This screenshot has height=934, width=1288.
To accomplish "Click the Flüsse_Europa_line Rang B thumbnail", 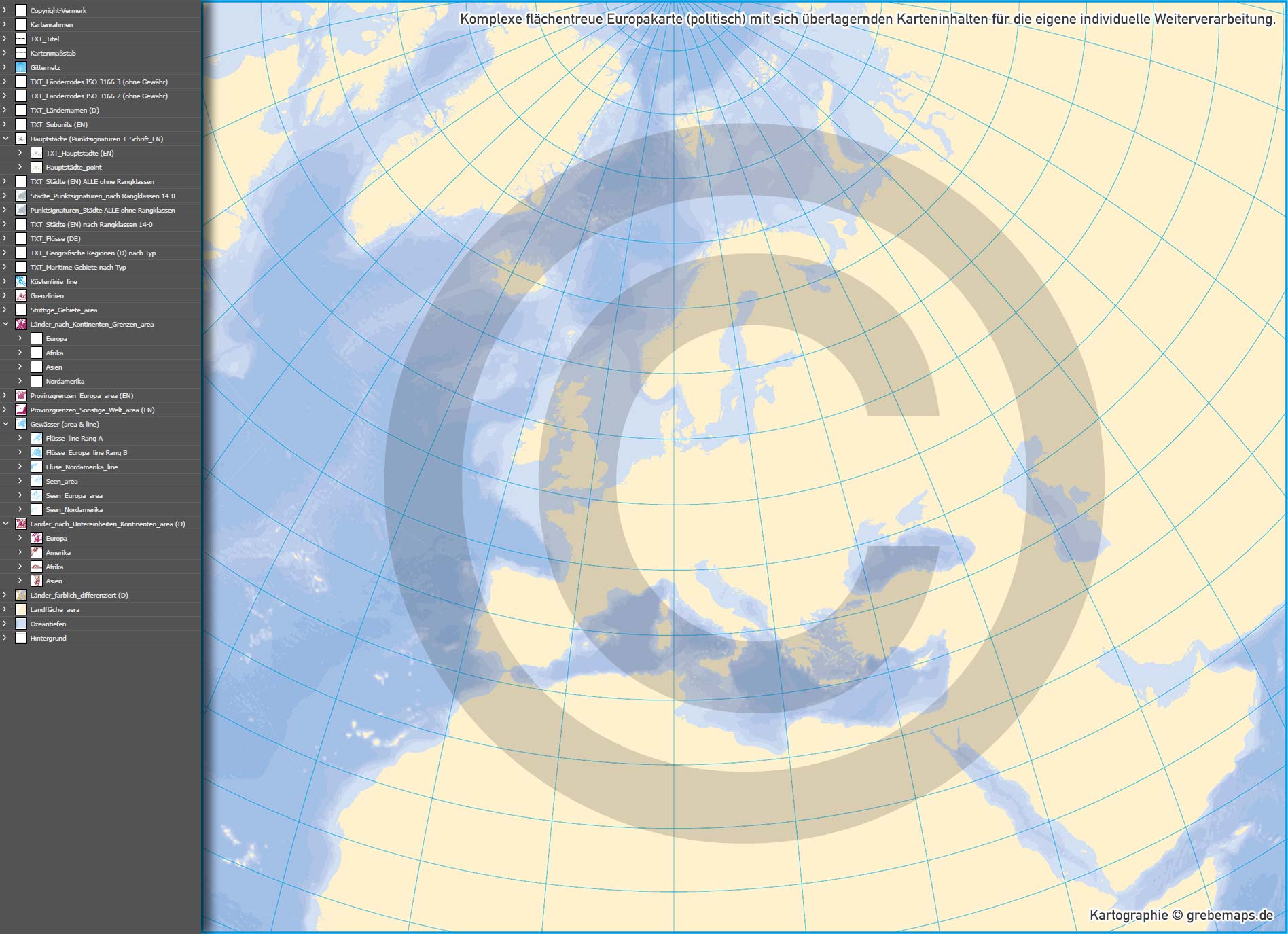I will [x=37, y=452].
